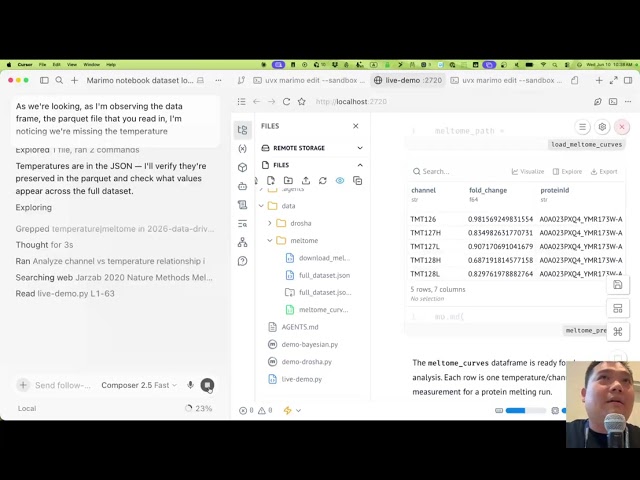The image size is (640, 480).
Task: Open the command palette button
Action: 618,332
